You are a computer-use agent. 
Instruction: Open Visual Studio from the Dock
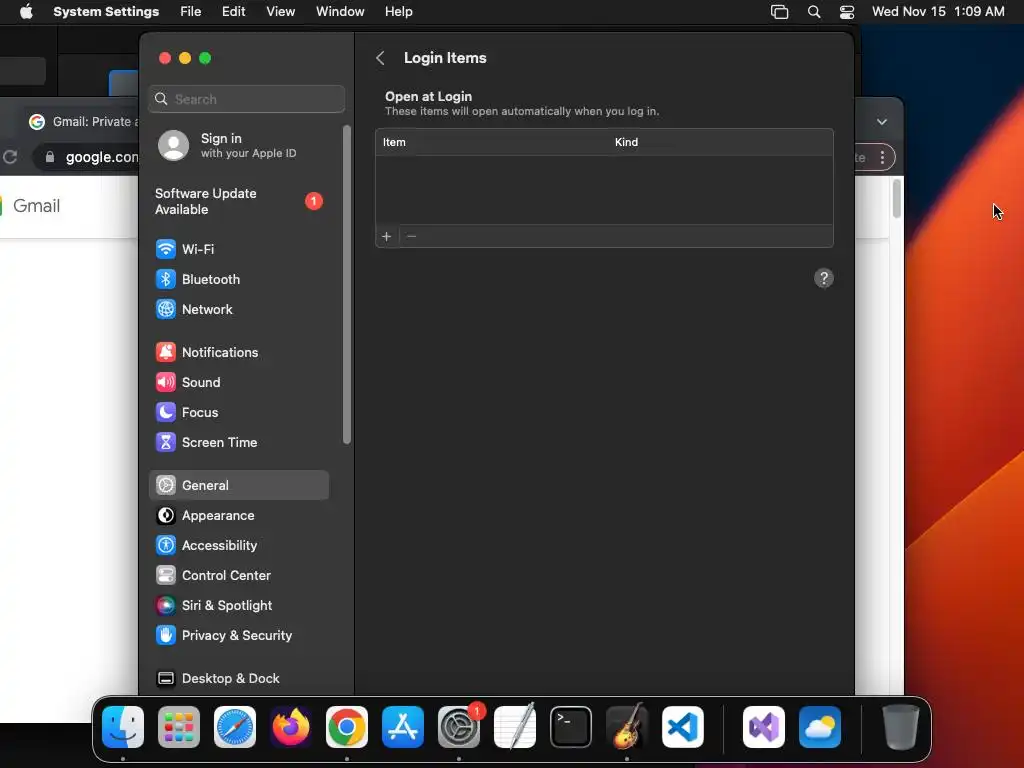point(764,727)
